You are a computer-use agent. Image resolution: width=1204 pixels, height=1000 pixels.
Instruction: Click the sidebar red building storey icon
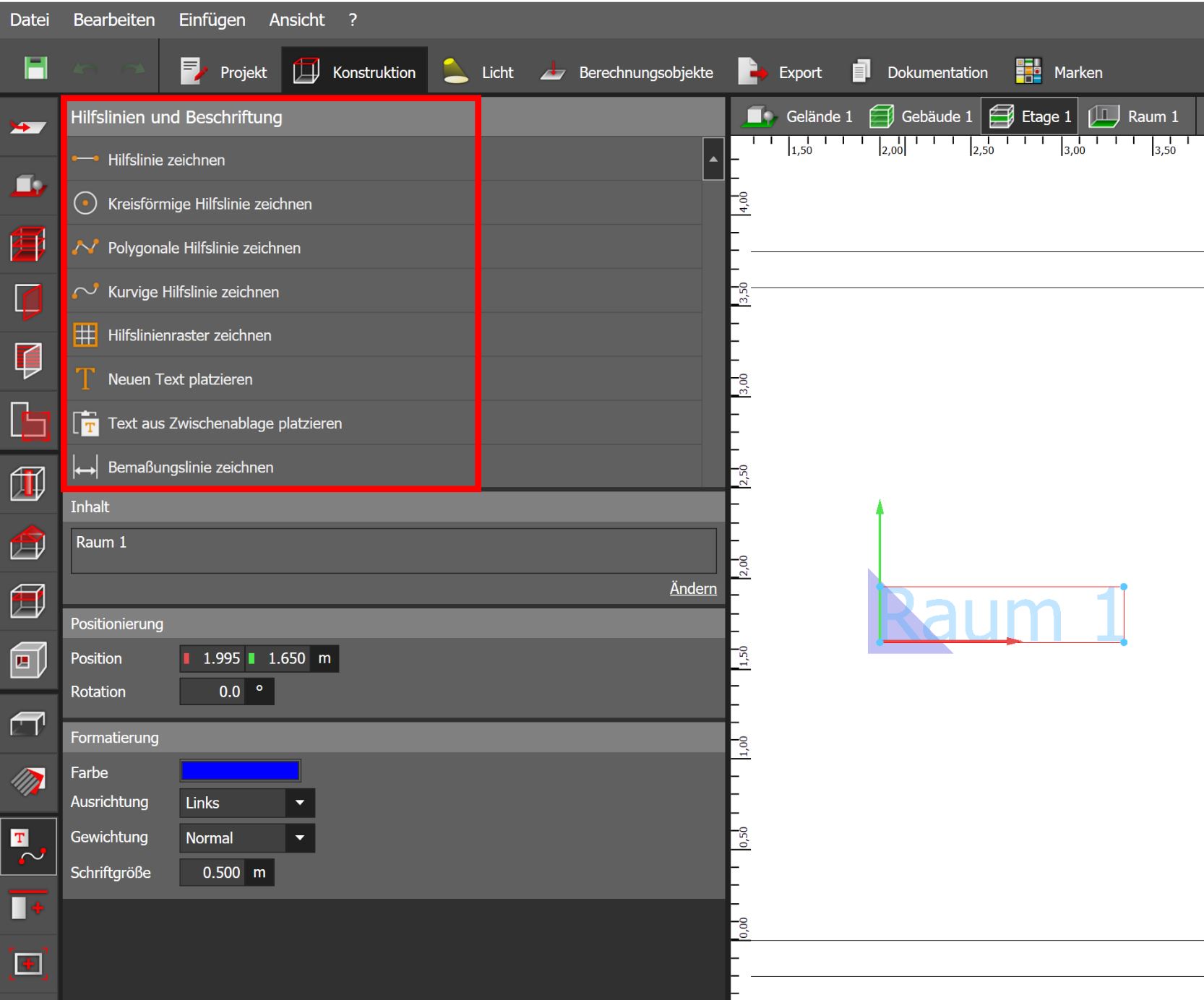click(29, 244)
